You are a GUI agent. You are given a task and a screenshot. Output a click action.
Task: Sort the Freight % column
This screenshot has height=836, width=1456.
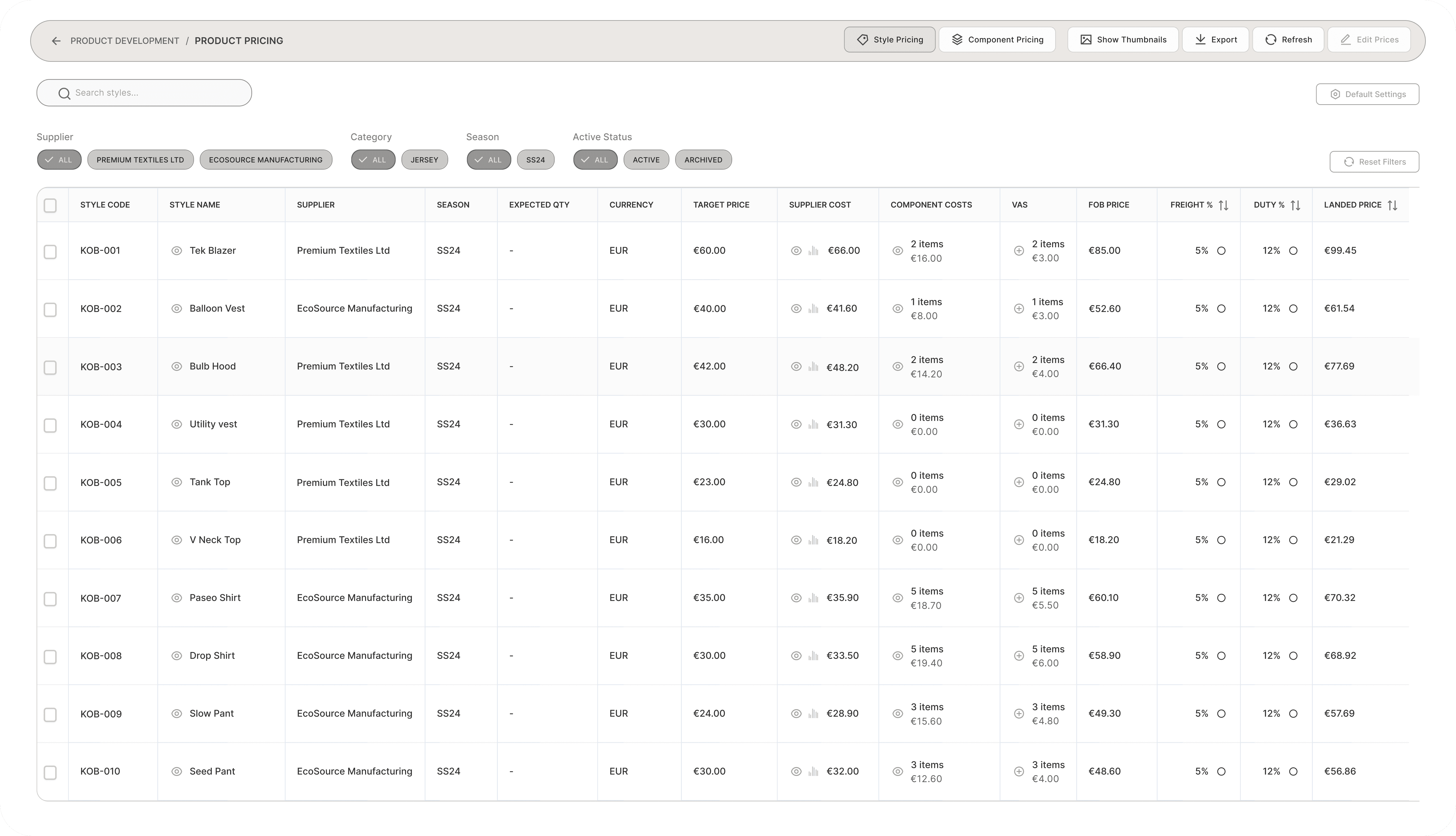coord(1224,206)
